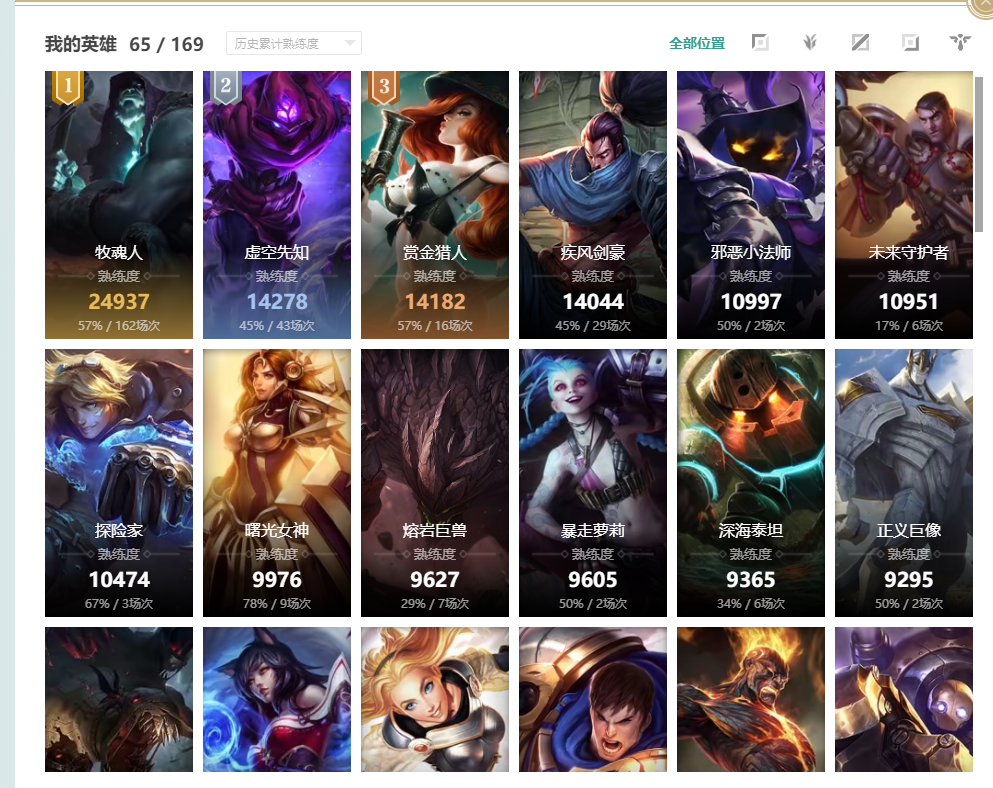Click the dropdown arrow beside 历史累计熟练度
Screen dimensions: 993x788
[x=350, y=43]
